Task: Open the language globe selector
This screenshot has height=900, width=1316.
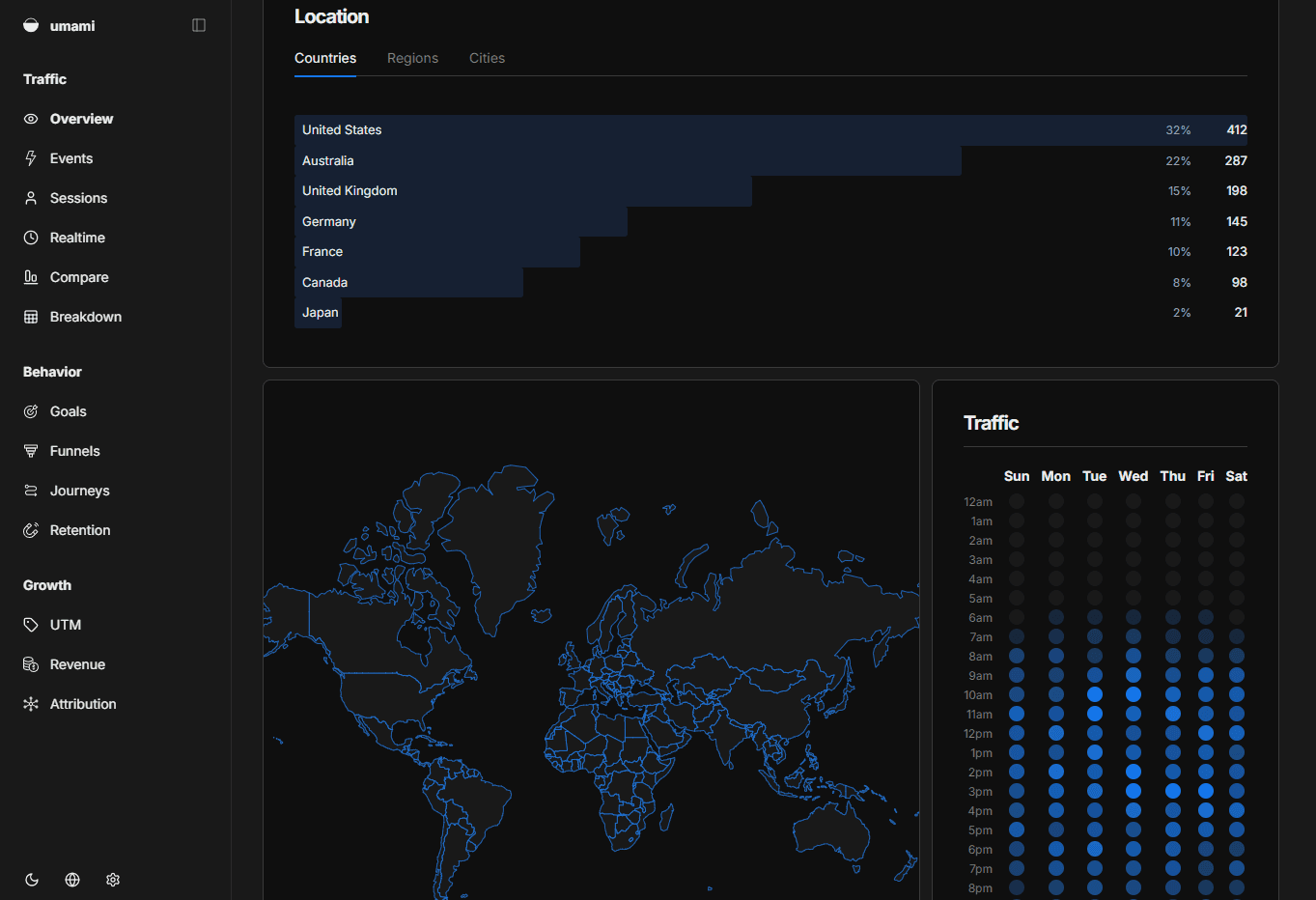Action: pyautogui.click(x=71, y=880)
